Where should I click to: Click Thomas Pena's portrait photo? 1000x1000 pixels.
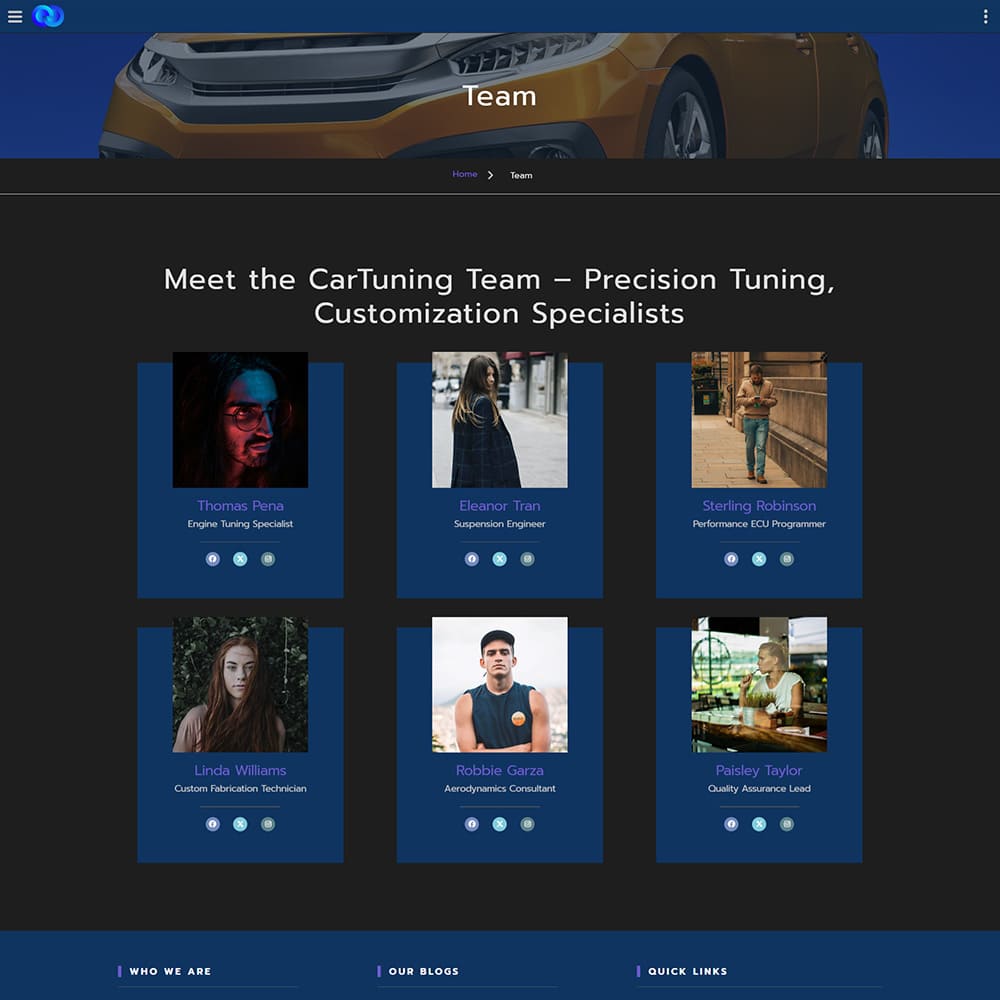click(240, 420)
